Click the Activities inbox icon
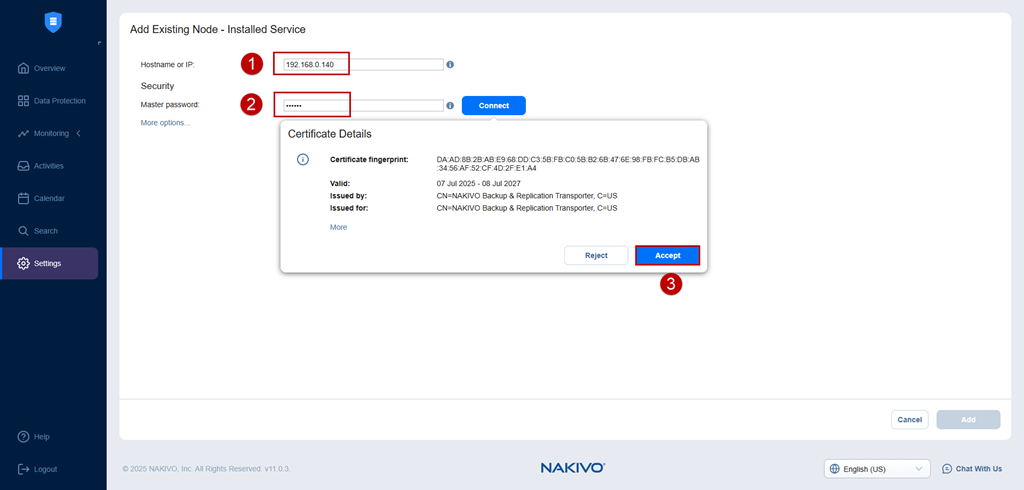The height and width of the screenshot is (490, 1024). point(24,166)
